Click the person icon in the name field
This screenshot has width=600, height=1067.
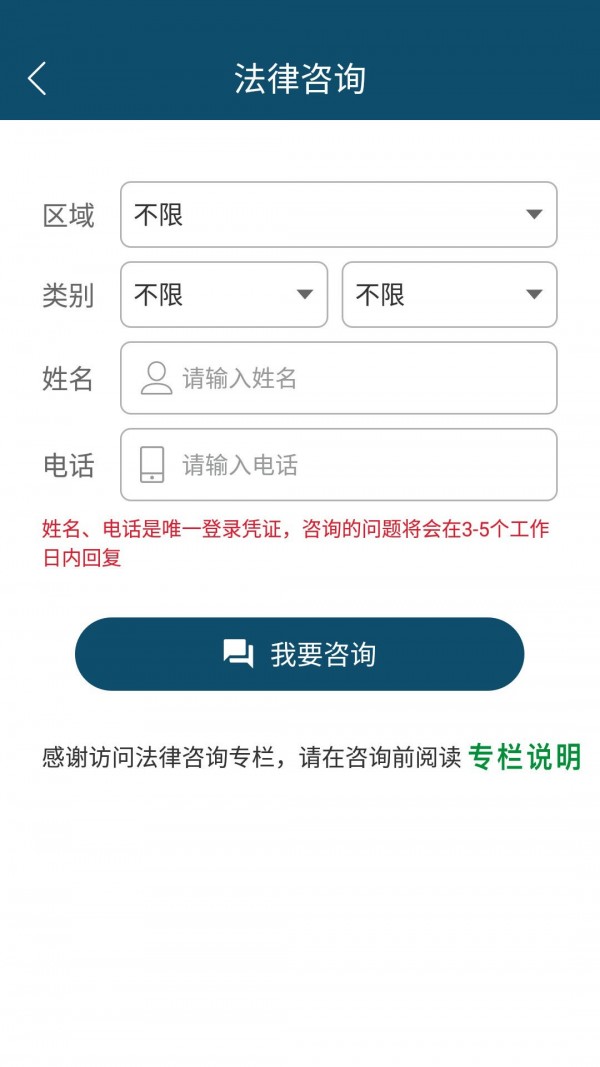point(155,378)
